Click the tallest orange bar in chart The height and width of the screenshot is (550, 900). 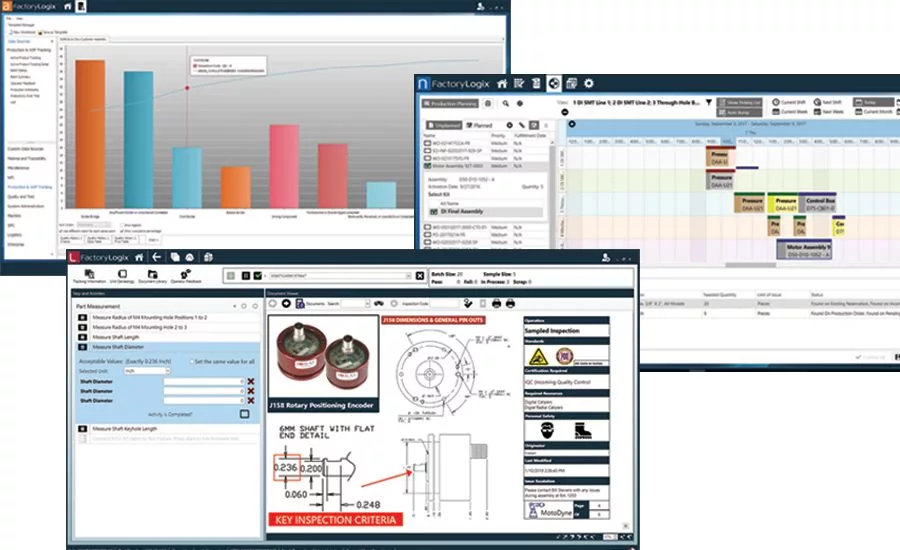90,134
